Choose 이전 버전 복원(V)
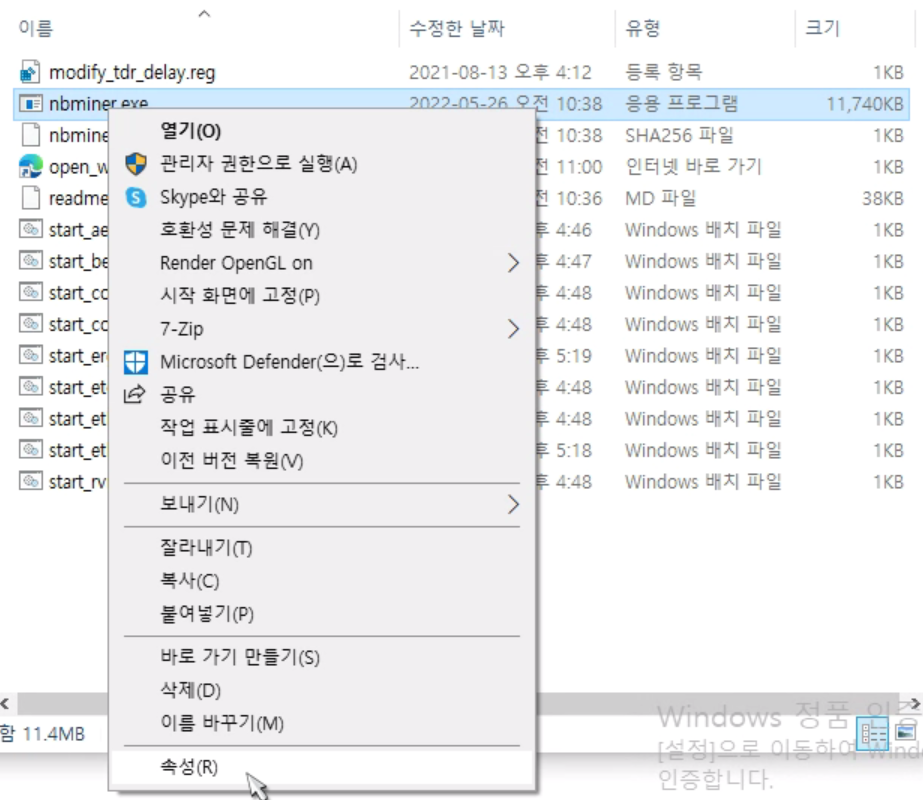This screenshot has height=800, width=923. pos(231,460)
